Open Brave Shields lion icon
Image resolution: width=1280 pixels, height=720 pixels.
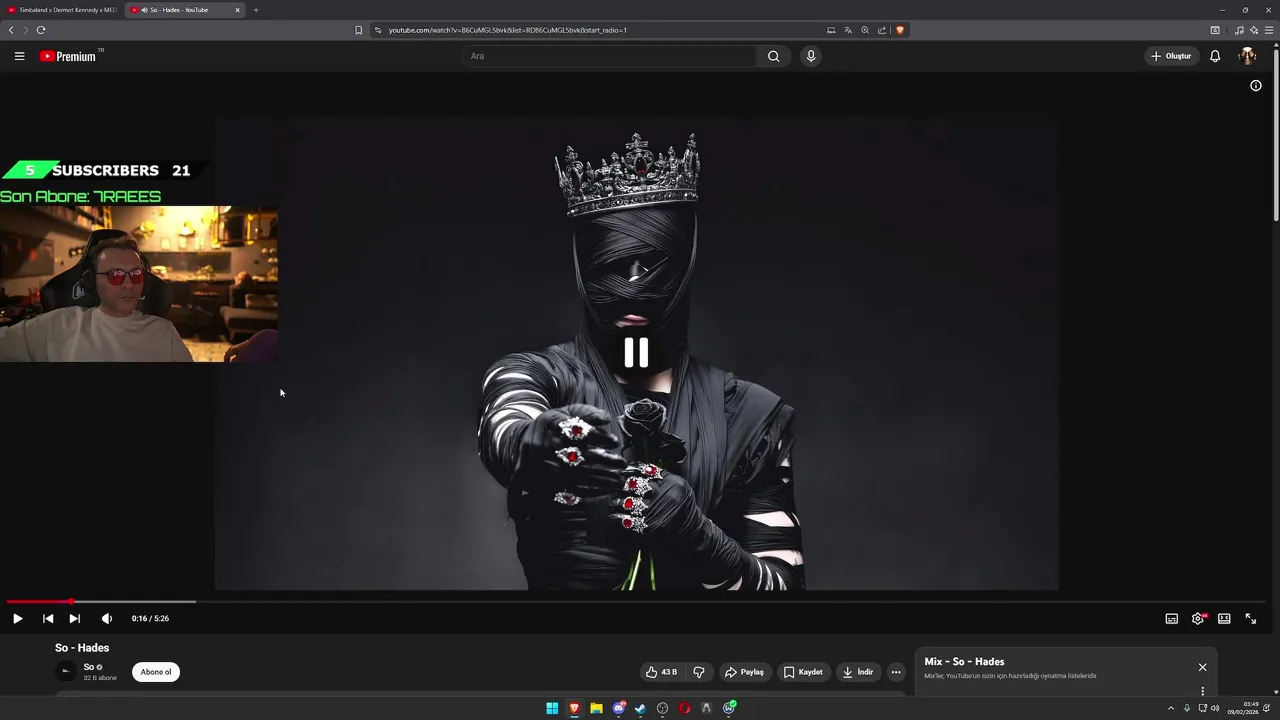[900, 30]
